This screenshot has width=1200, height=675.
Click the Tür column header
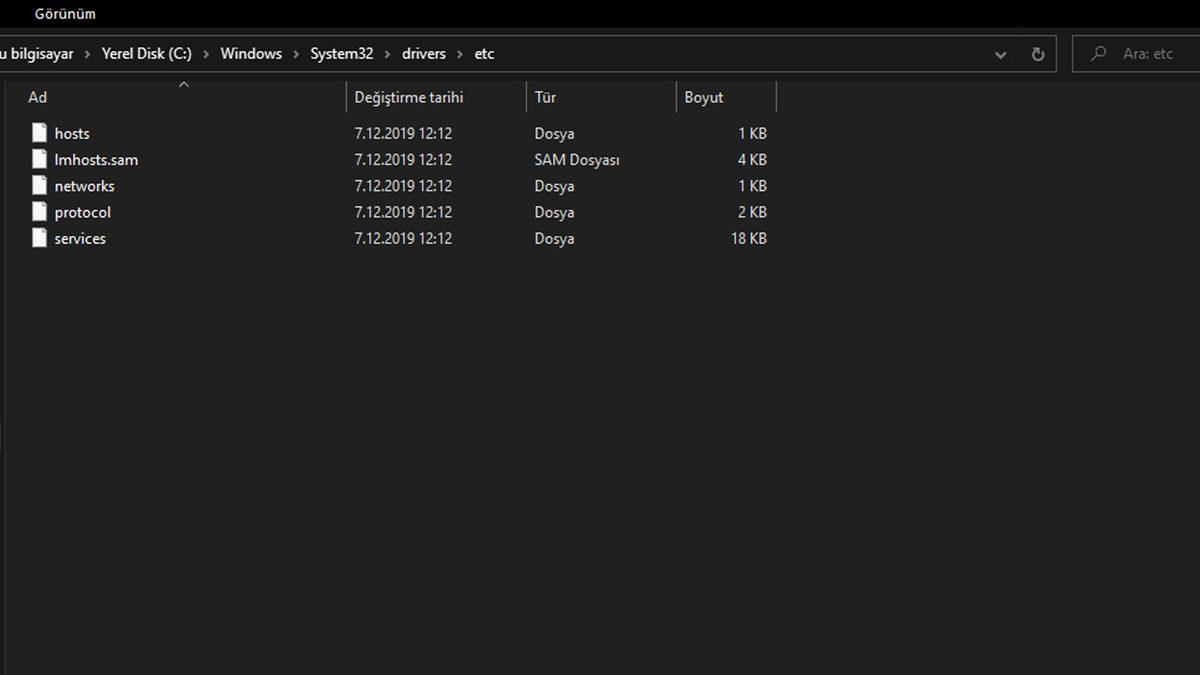(545, 98)
